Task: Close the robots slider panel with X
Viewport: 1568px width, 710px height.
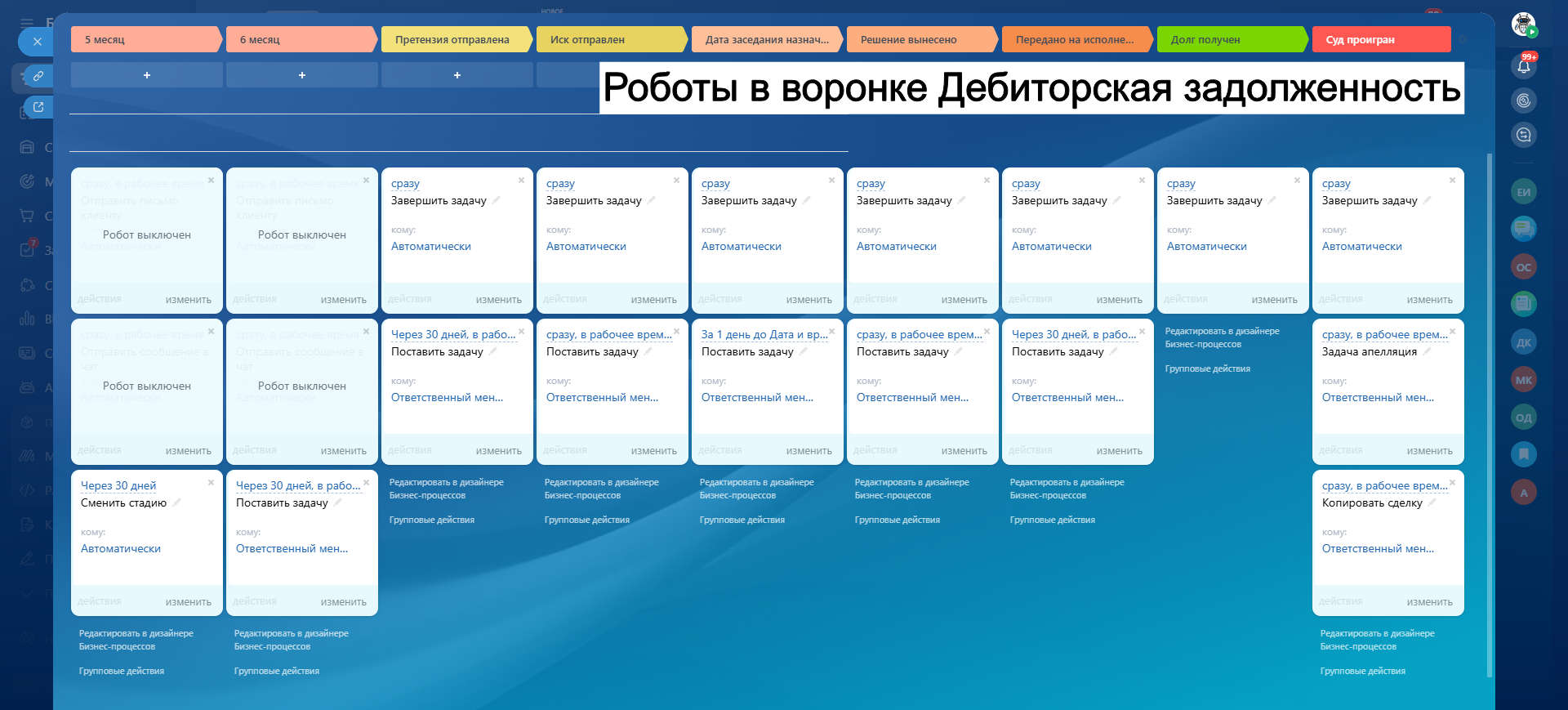Action: click(37, 41)
